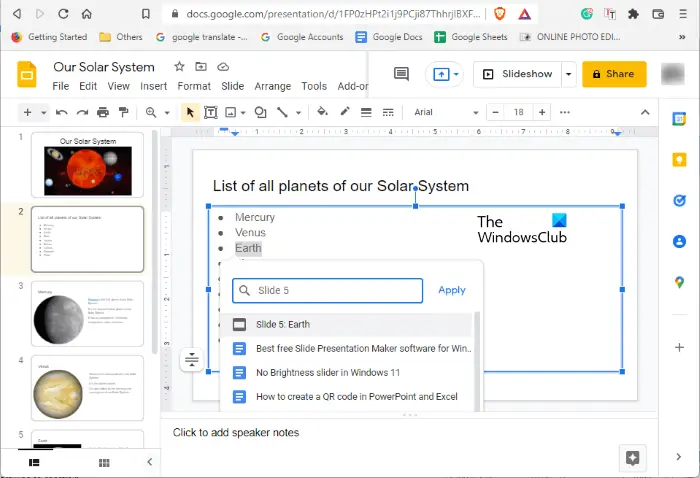Show more bookmarks double chevron
The image size is (700, 478).
682,37
